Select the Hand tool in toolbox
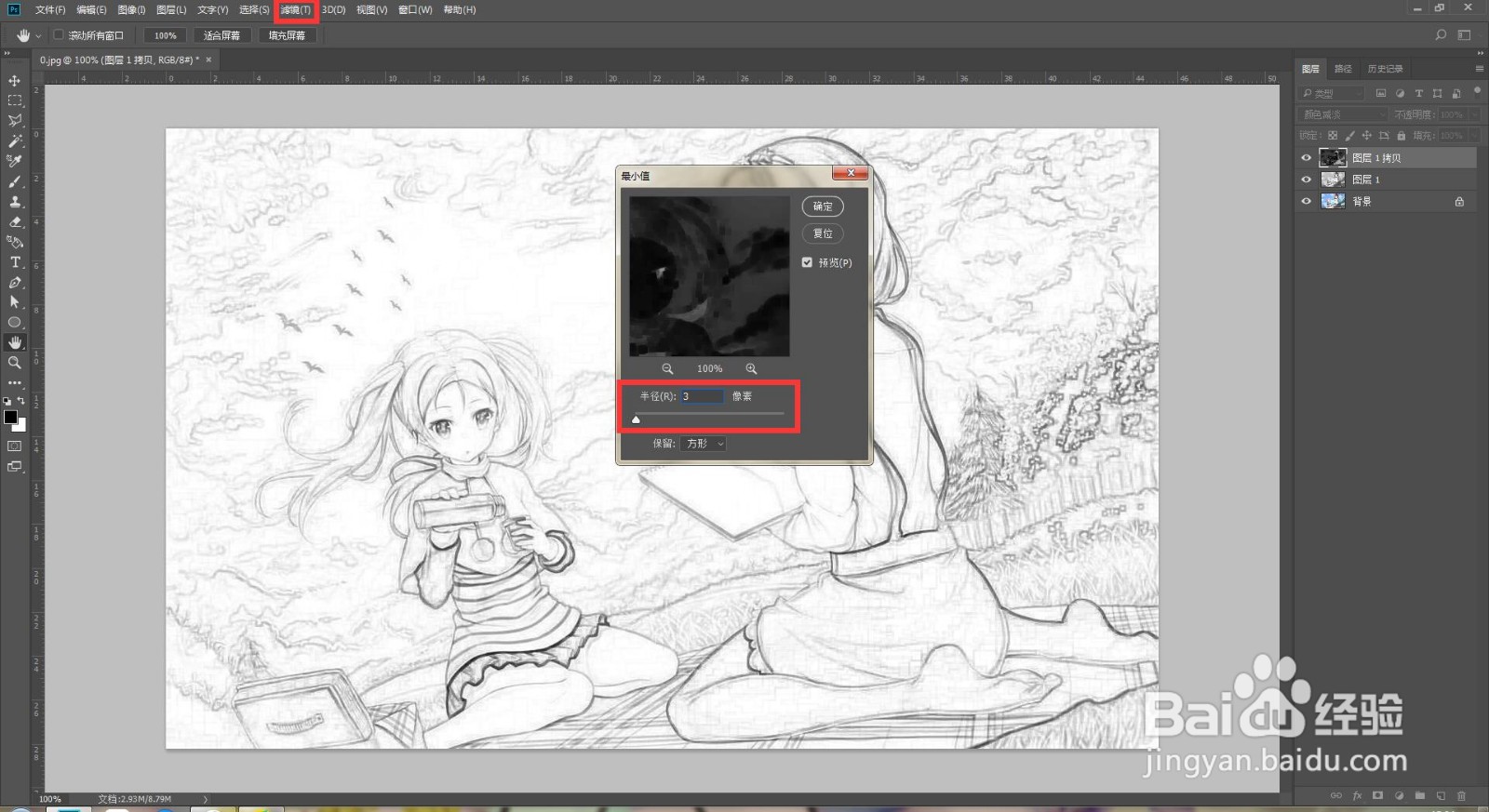The image size is (1489, 812). [15, 342]
